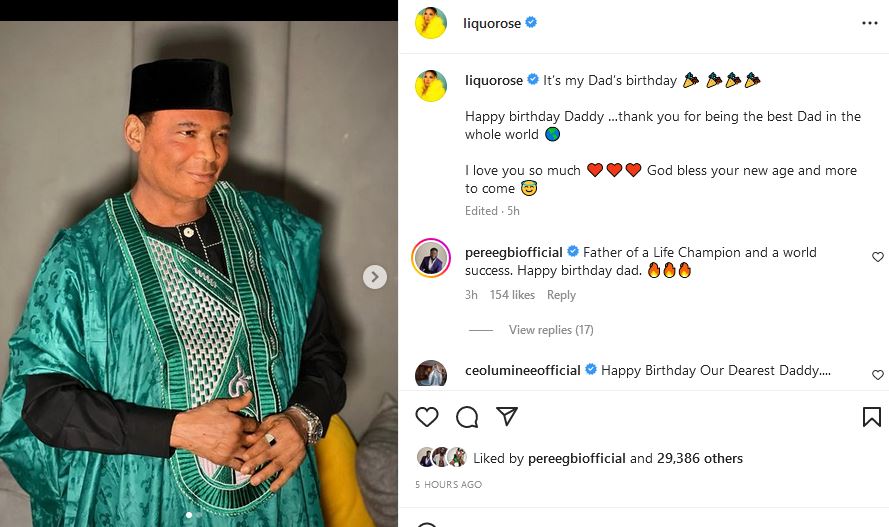Open ceolumineeofficial's profile from the comment
Image resolution: width=889 pixels, height=527 pixels.
point(522,370)
